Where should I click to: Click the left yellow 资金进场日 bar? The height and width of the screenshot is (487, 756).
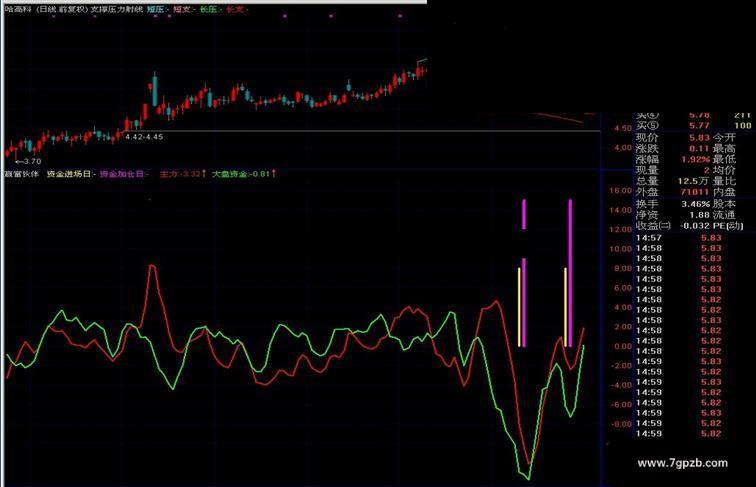pyautogui.click(x=519, y=307)
